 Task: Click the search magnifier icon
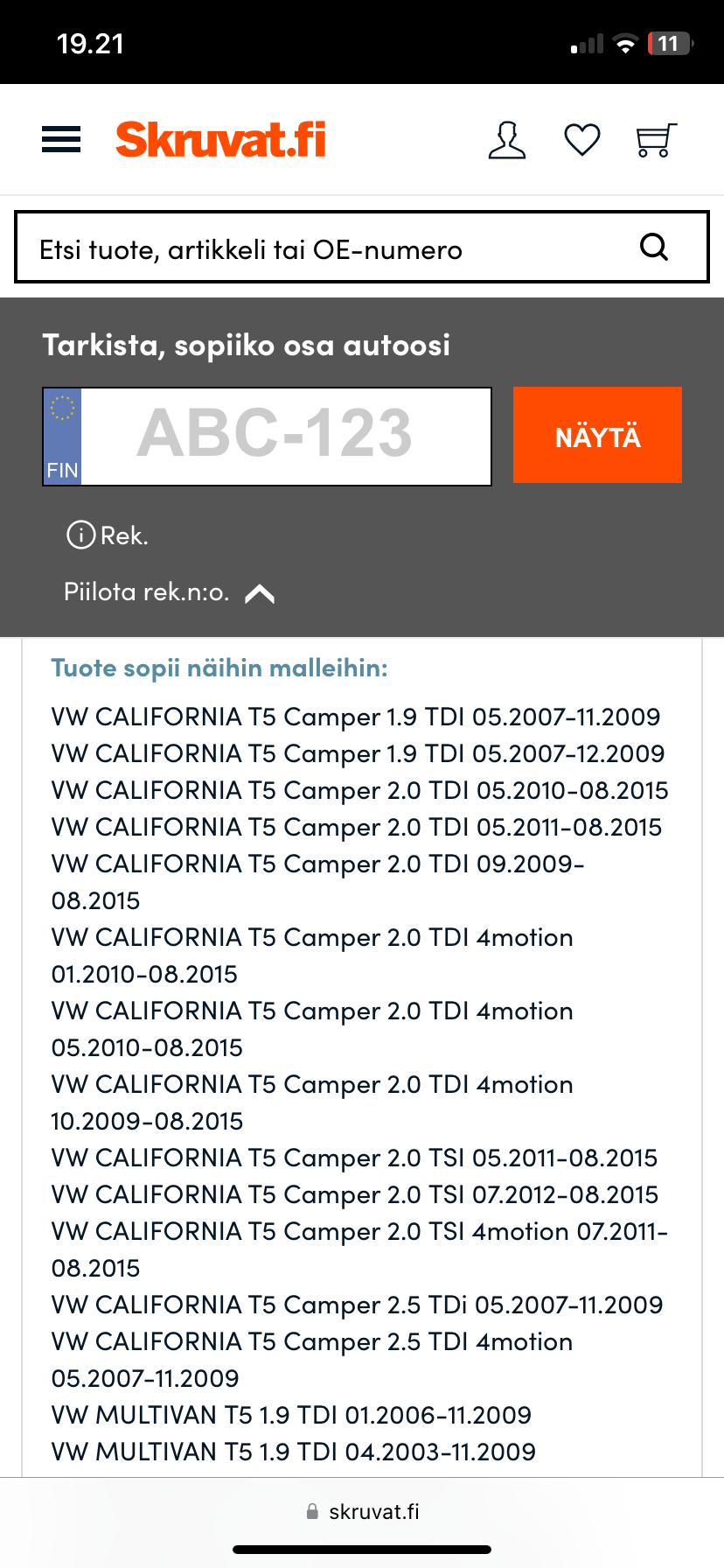(x=654, y=248)
